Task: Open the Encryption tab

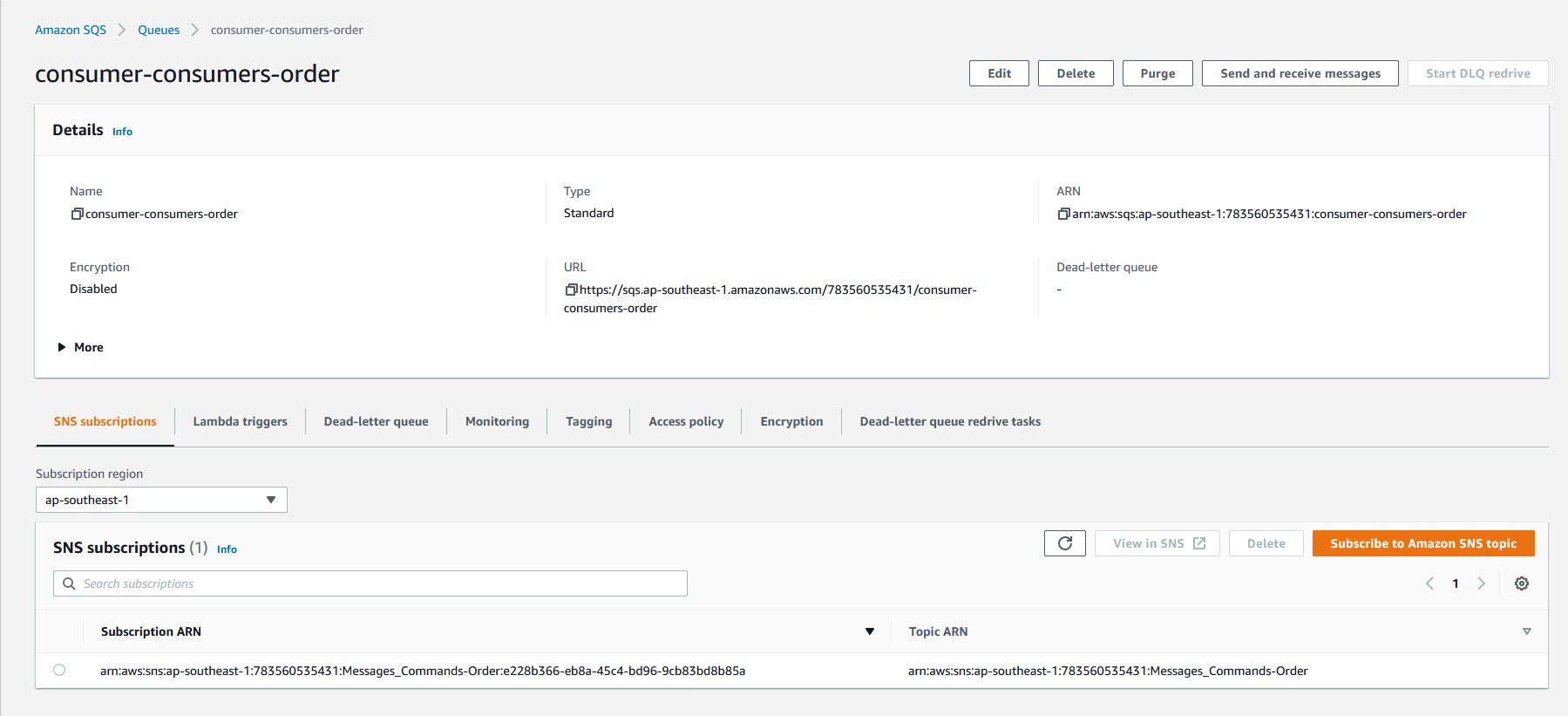Action: (x=791, y=421)
